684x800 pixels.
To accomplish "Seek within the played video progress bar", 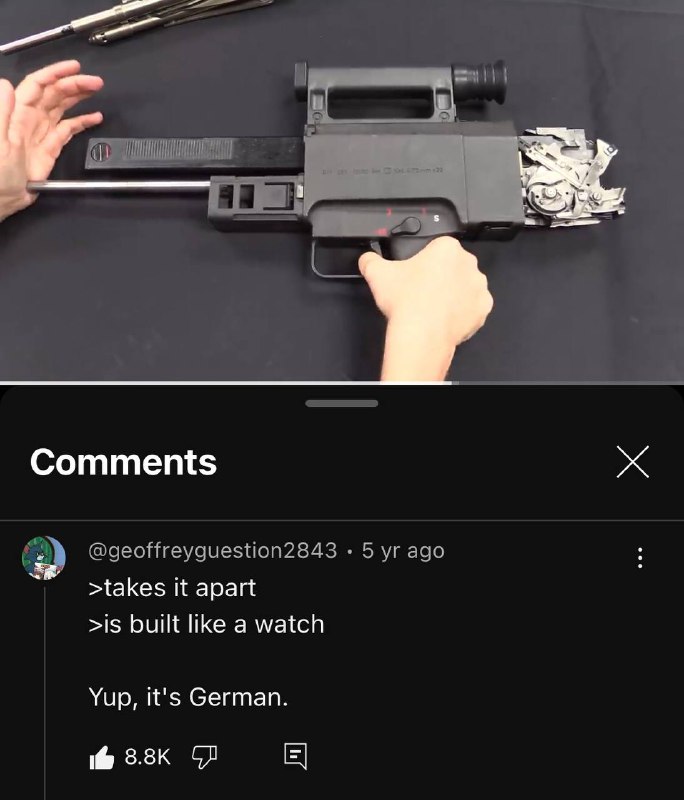I will pos(225,382).
